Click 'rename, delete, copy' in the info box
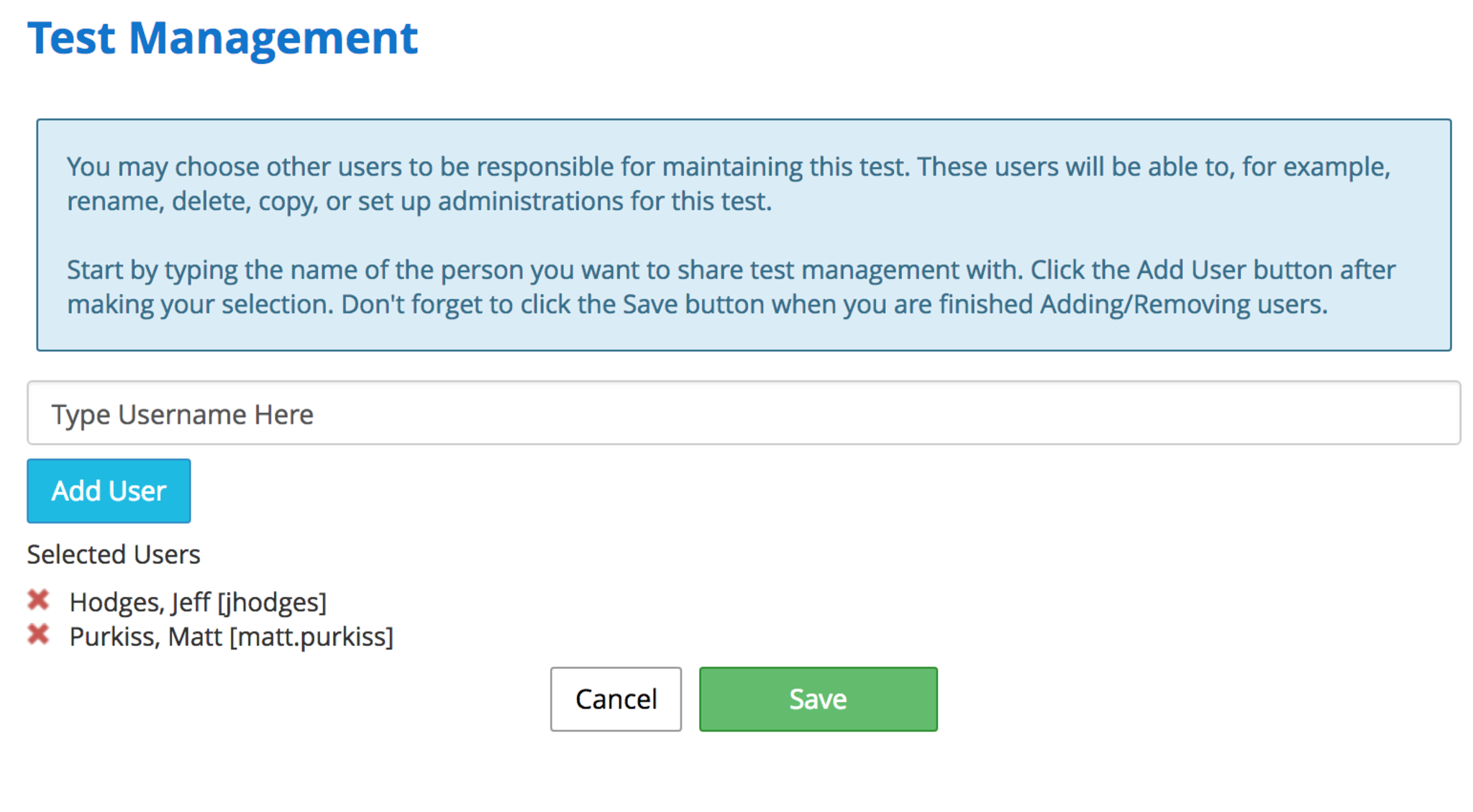The image size is (1473, 812). click(191, 201)
